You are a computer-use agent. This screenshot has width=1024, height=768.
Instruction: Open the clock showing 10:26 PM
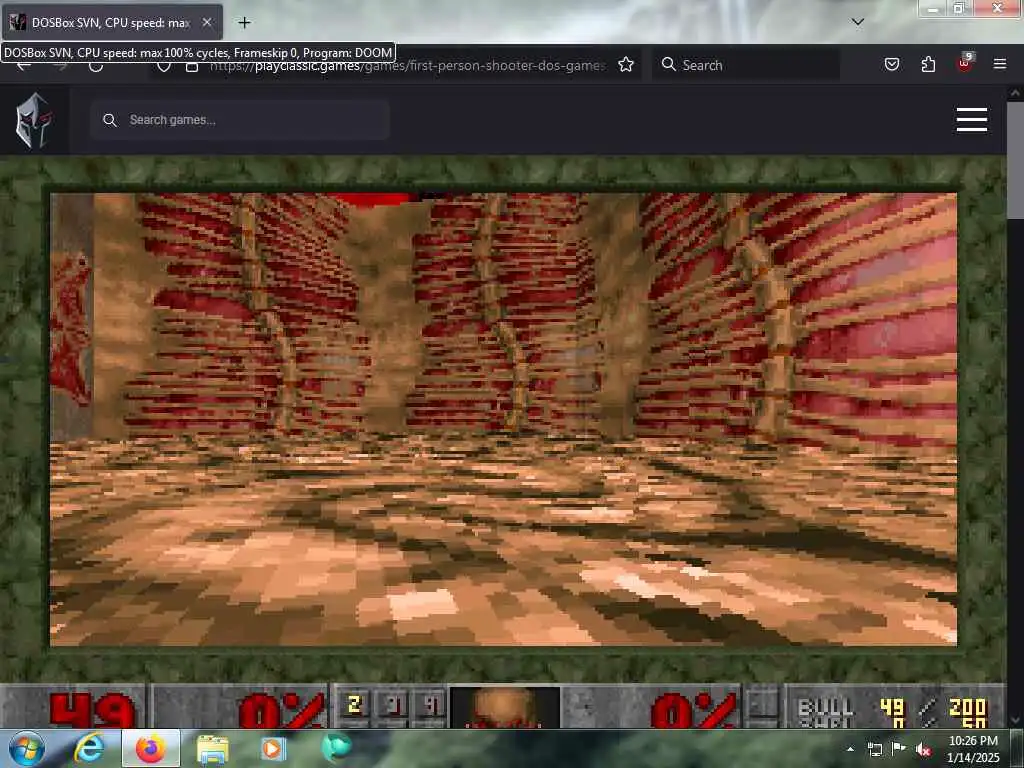coord(972,749)
